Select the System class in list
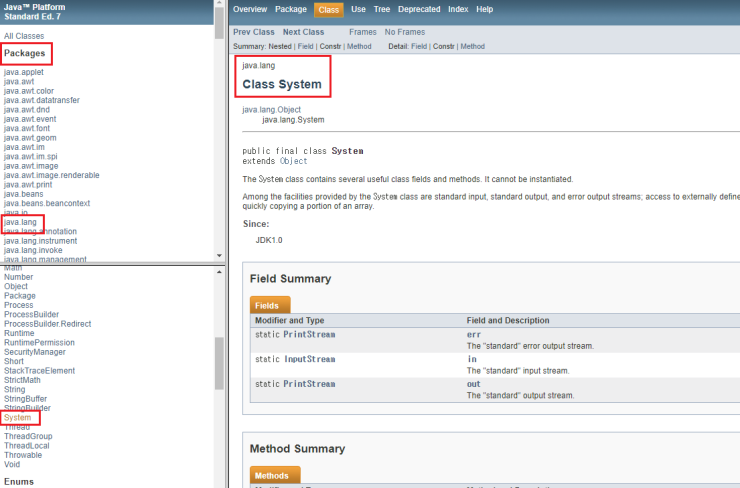The height and width of the screenshot is (488, 740). point(17,418)
